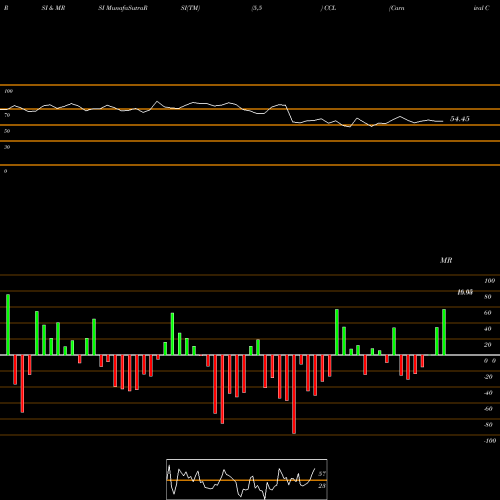Image resolution: width=500 pixels, height=500 pixels.
Task: Select the first green MR bar
Action: click(x=8, y=325)
